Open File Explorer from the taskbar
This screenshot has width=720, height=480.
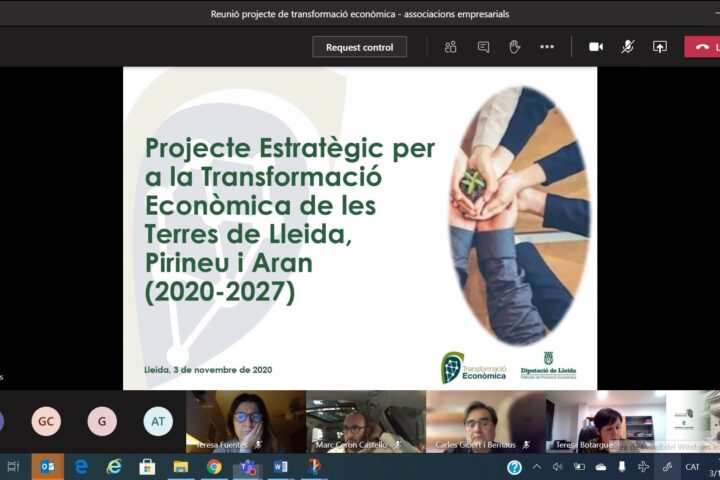coord(180,467)
